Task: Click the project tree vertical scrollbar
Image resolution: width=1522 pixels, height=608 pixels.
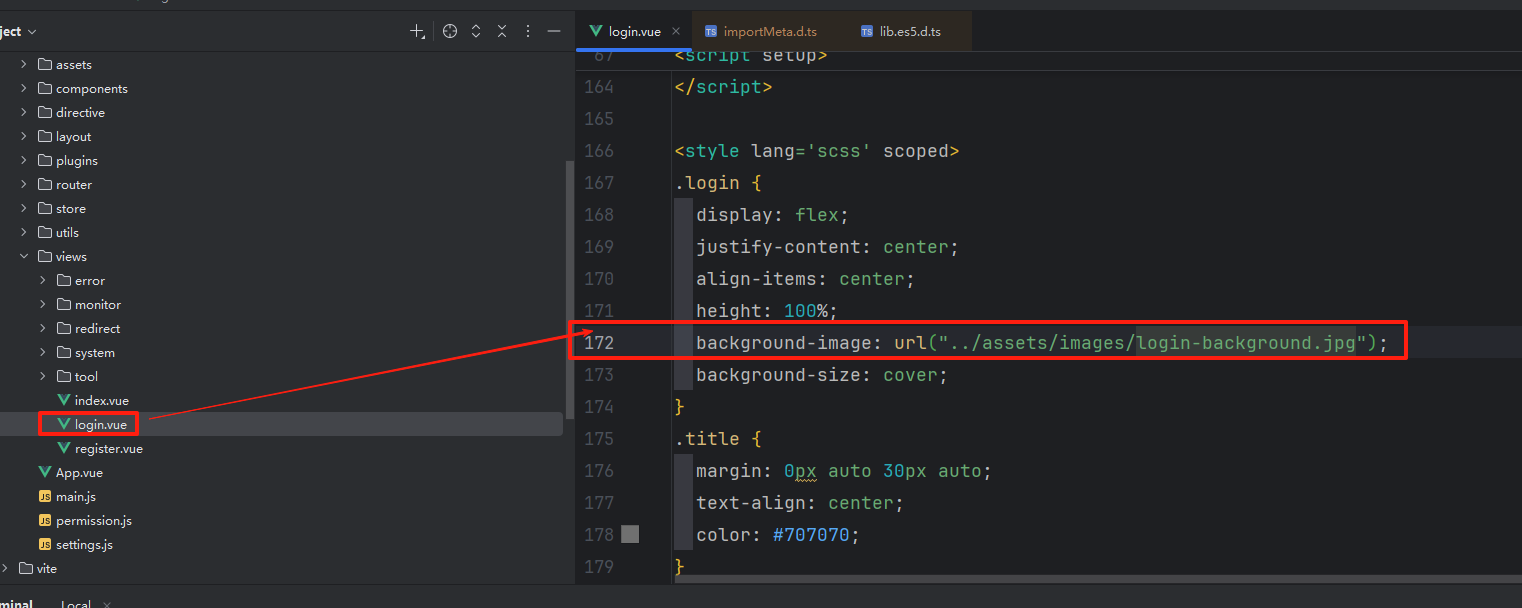Action: (570, 290)
